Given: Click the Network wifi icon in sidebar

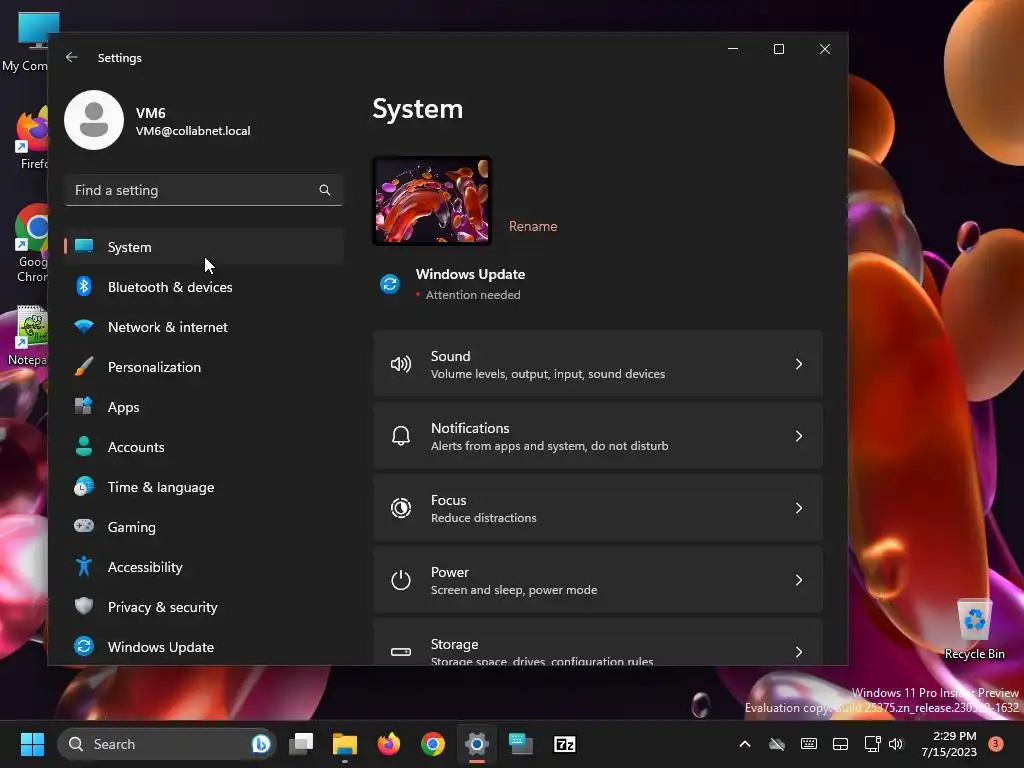Looking at the screenshot, I should tap(84, 326).
